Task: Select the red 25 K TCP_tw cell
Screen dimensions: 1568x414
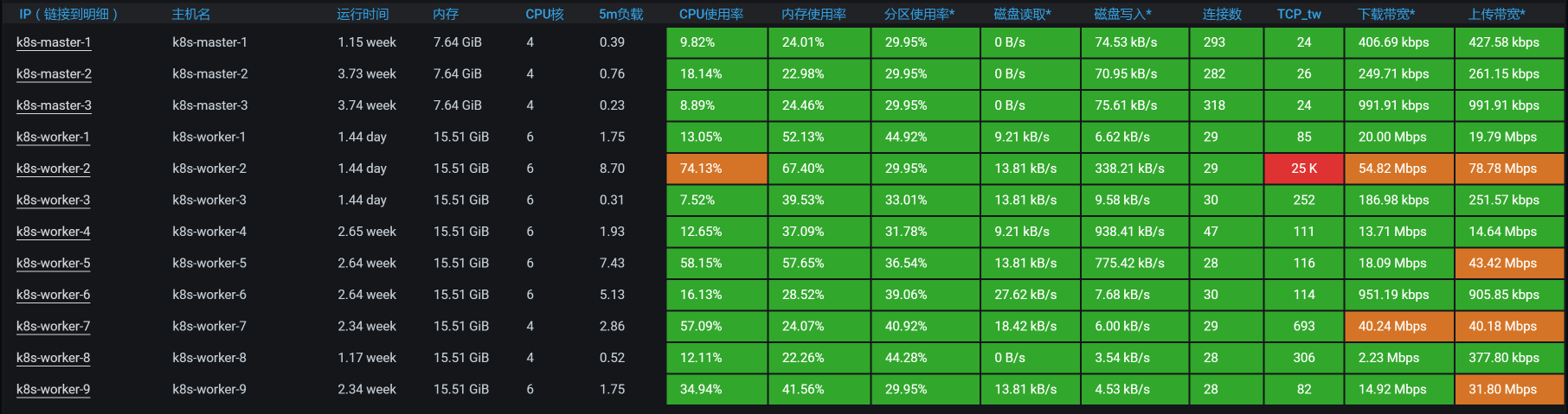Action: [x=1303, y=169]
